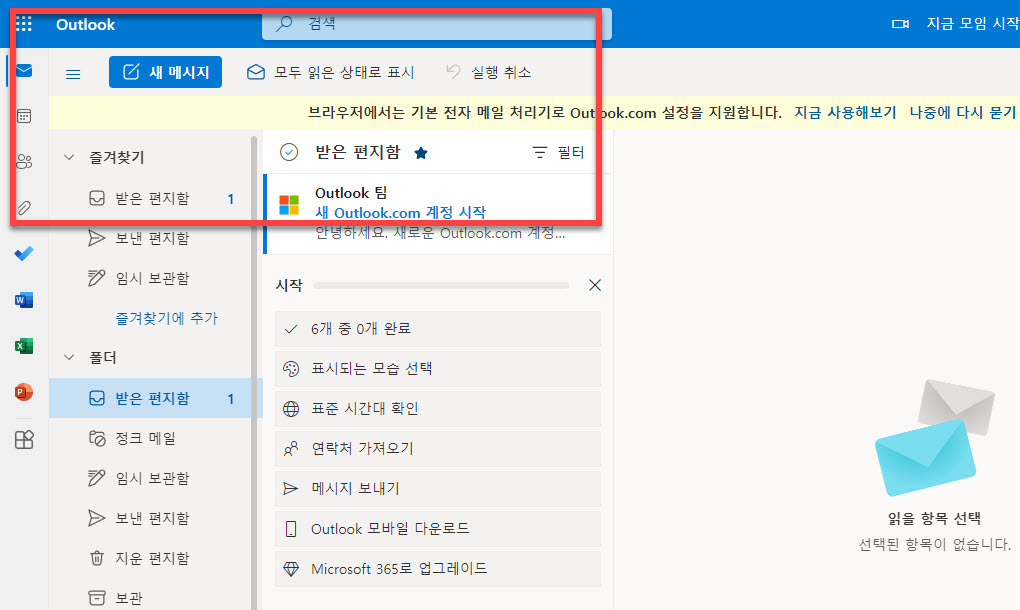Open the 보관 archive folder

tap(156, 598)
